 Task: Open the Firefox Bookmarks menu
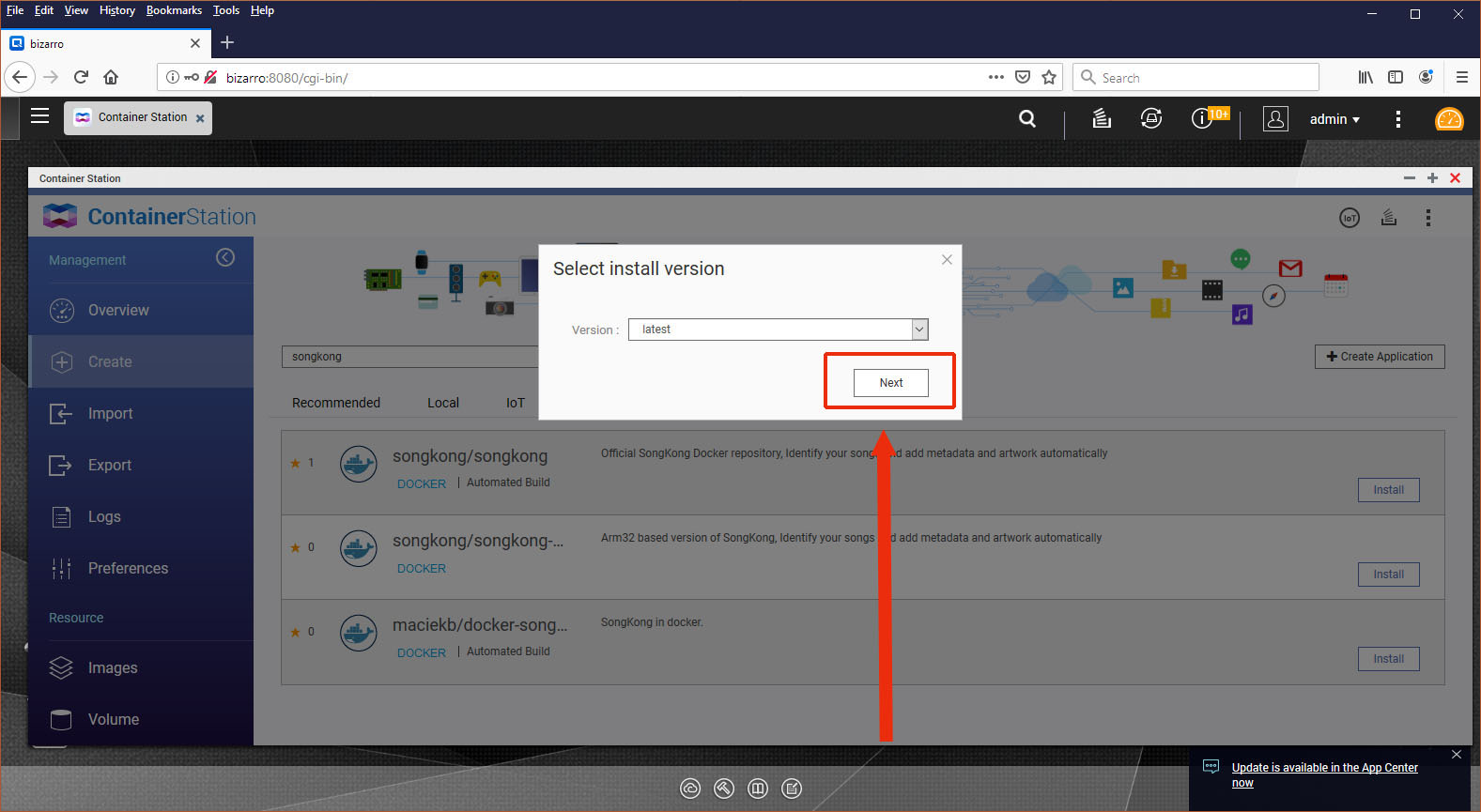pyautogui.click(x=174, y=10)
